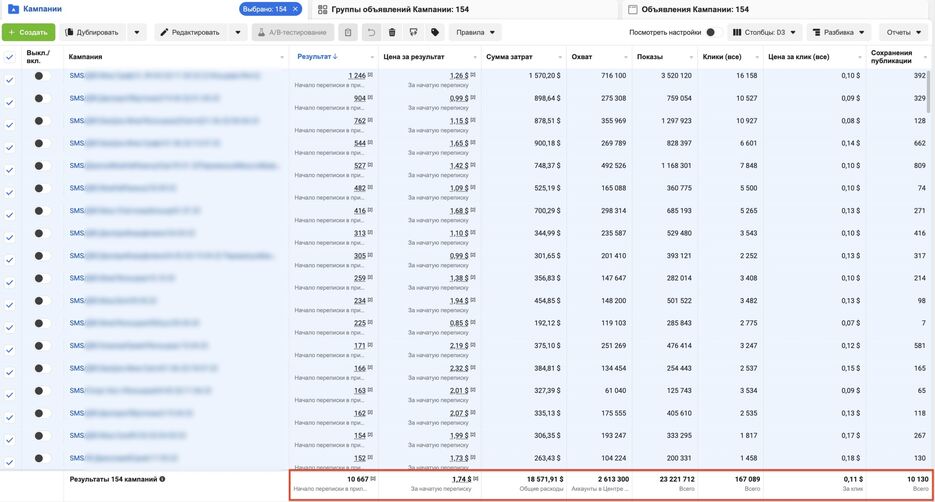
Task: Open the Сумма затрат column menu arrow
Action: (560, 58)
